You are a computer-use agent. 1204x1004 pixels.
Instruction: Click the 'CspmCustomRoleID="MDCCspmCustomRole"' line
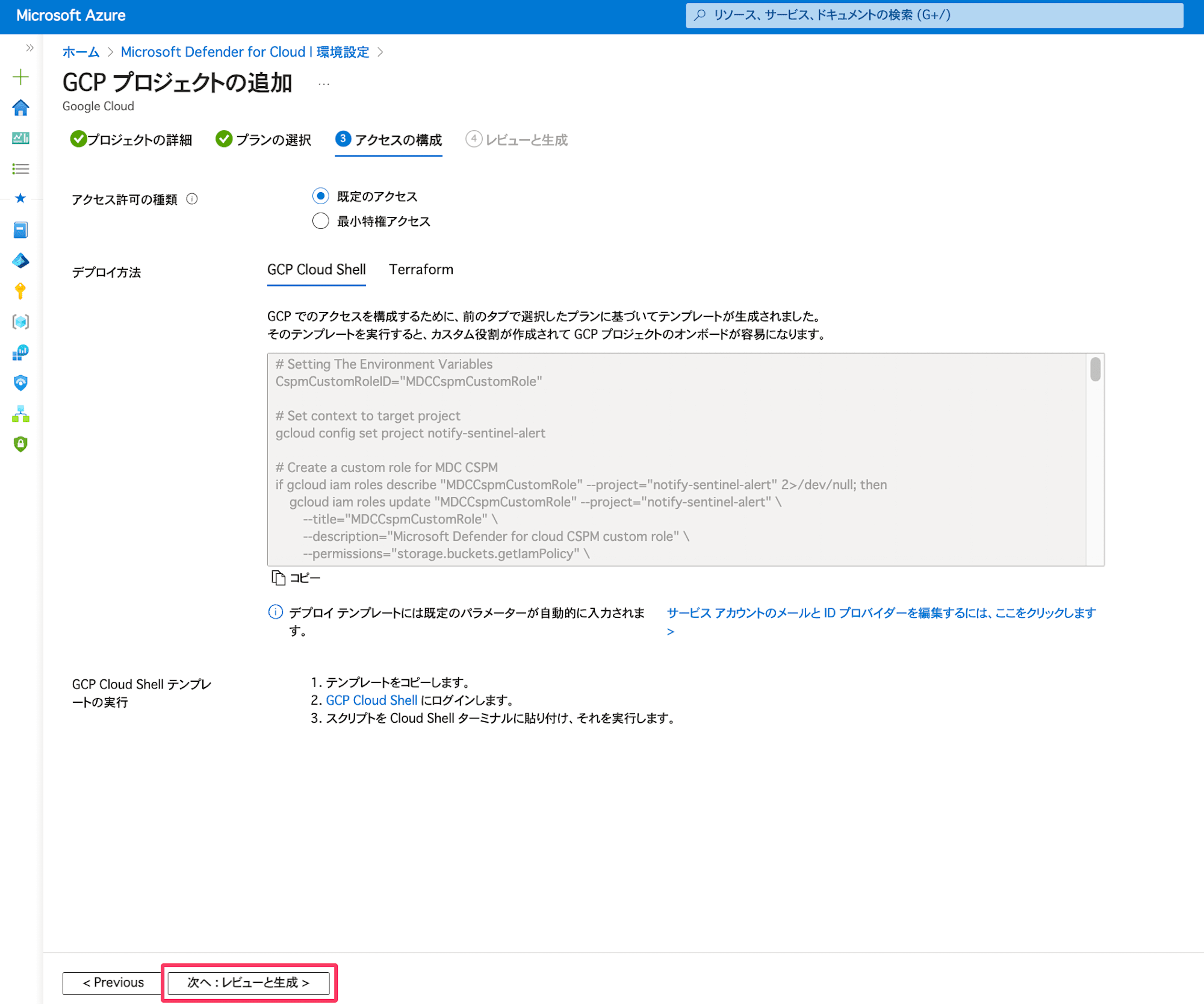coord(409,381)
